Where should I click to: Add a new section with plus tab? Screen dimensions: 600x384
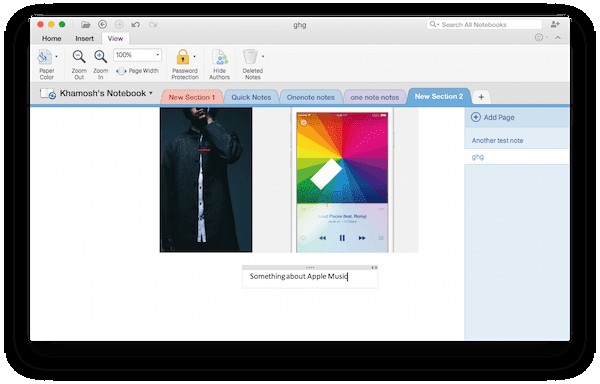[481, 97]
